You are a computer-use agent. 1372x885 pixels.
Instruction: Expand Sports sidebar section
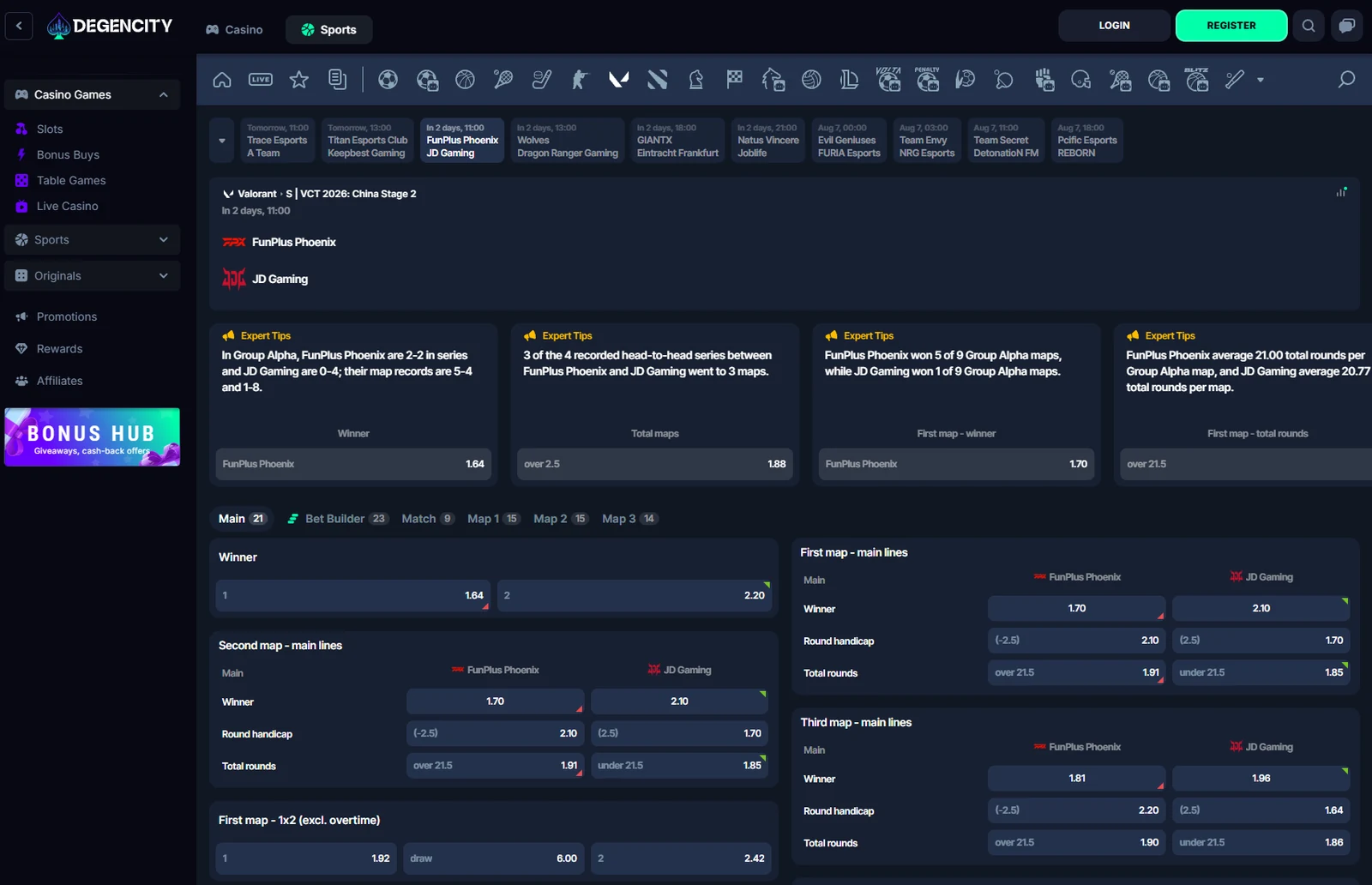pos(92,240)
